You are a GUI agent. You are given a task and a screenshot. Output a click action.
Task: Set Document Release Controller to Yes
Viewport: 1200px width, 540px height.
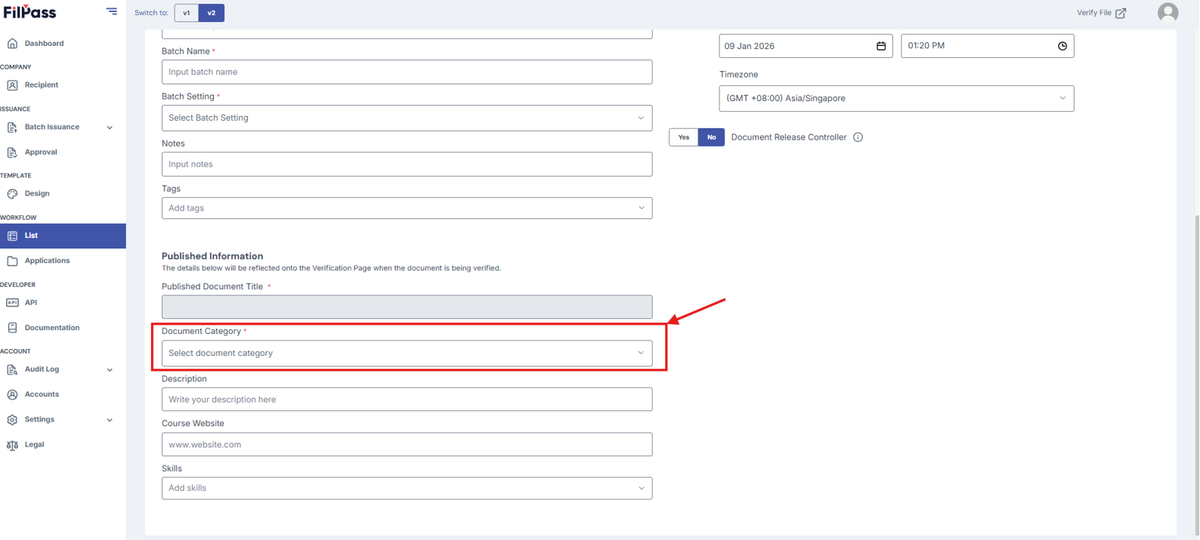point(683,137)
